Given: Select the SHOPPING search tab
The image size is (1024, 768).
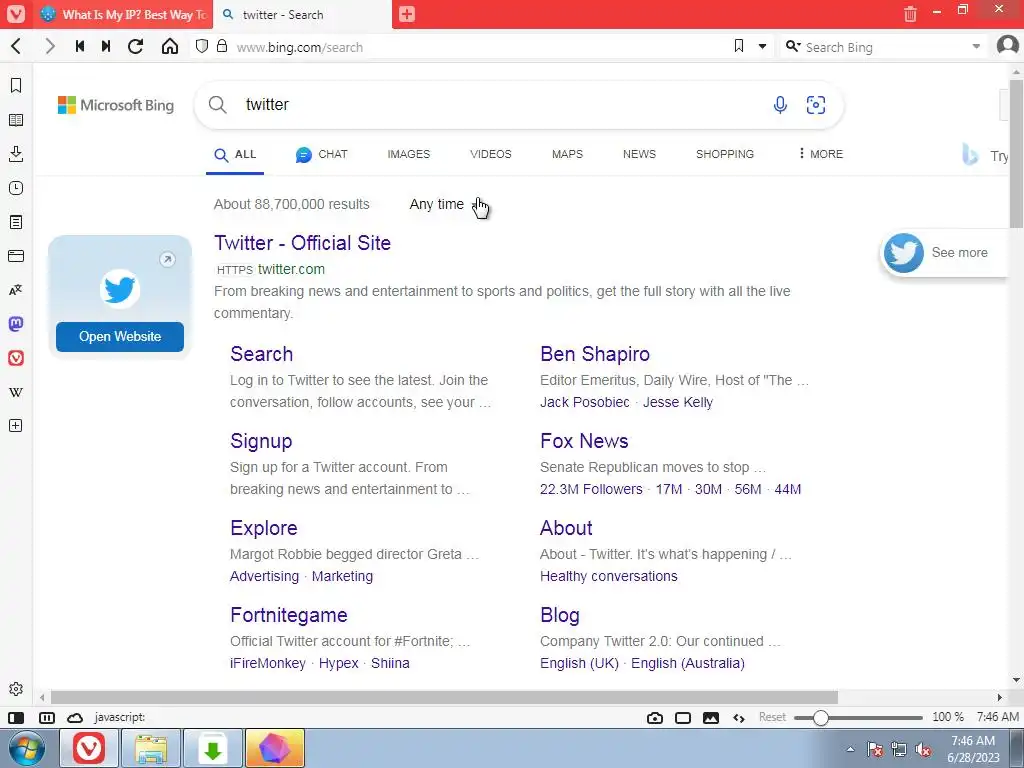Looking at the screenshot, I should pyautogui.click(x=724, y=154).
